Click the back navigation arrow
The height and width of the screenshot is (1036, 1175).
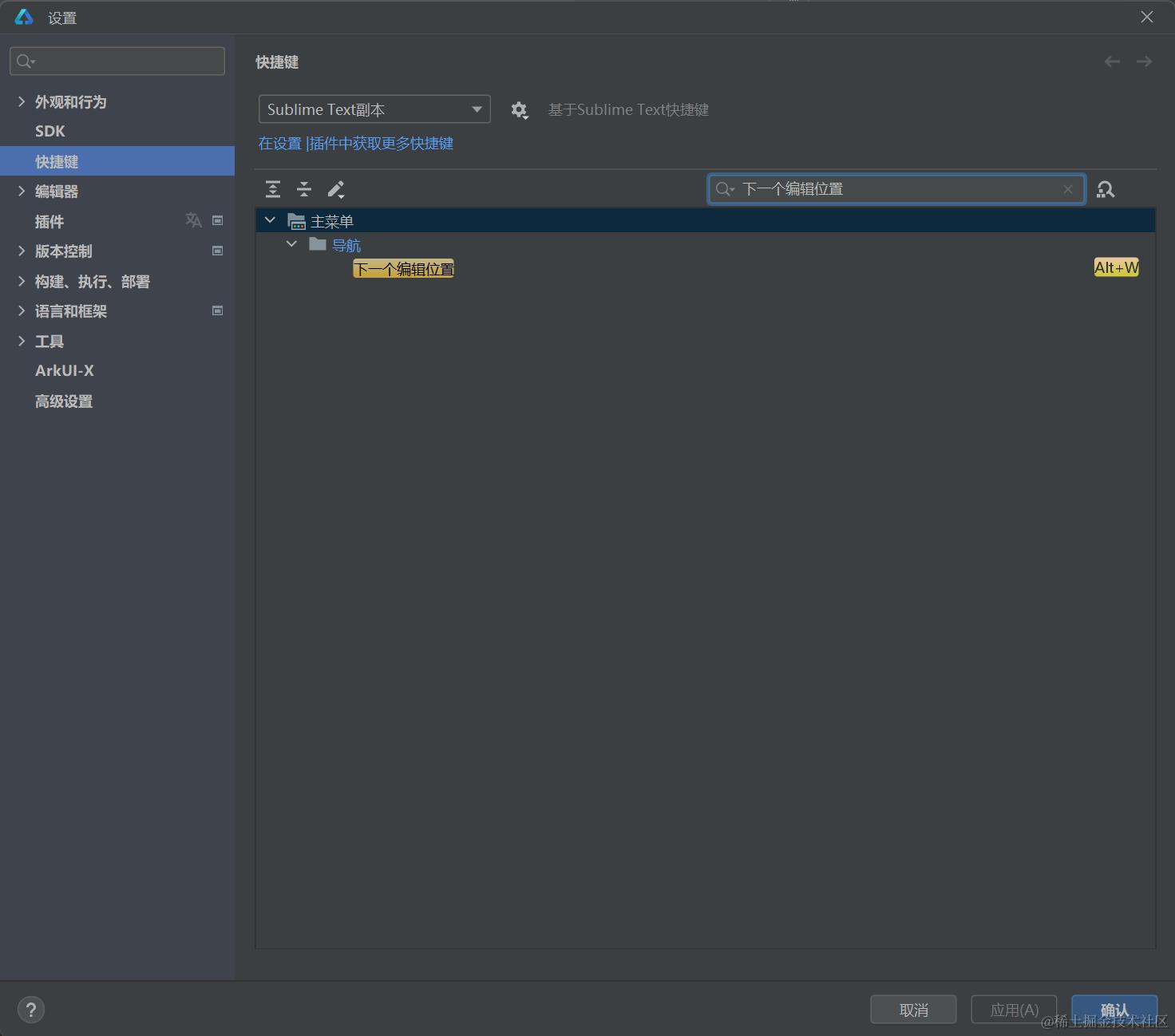(1112, 61)
